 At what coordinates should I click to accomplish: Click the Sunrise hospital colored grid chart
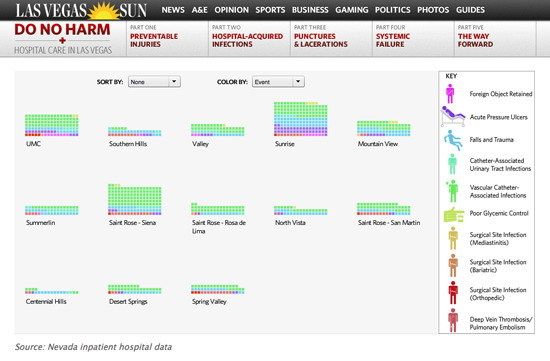[301, 119]
